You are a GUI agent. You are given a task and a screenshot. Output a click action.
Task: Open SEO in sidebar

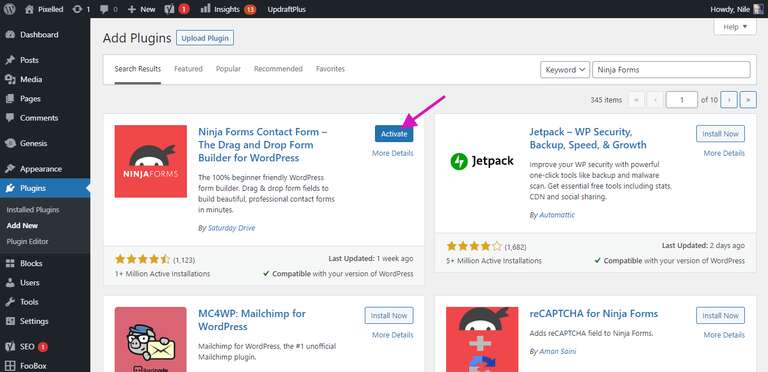coord(45,347)
